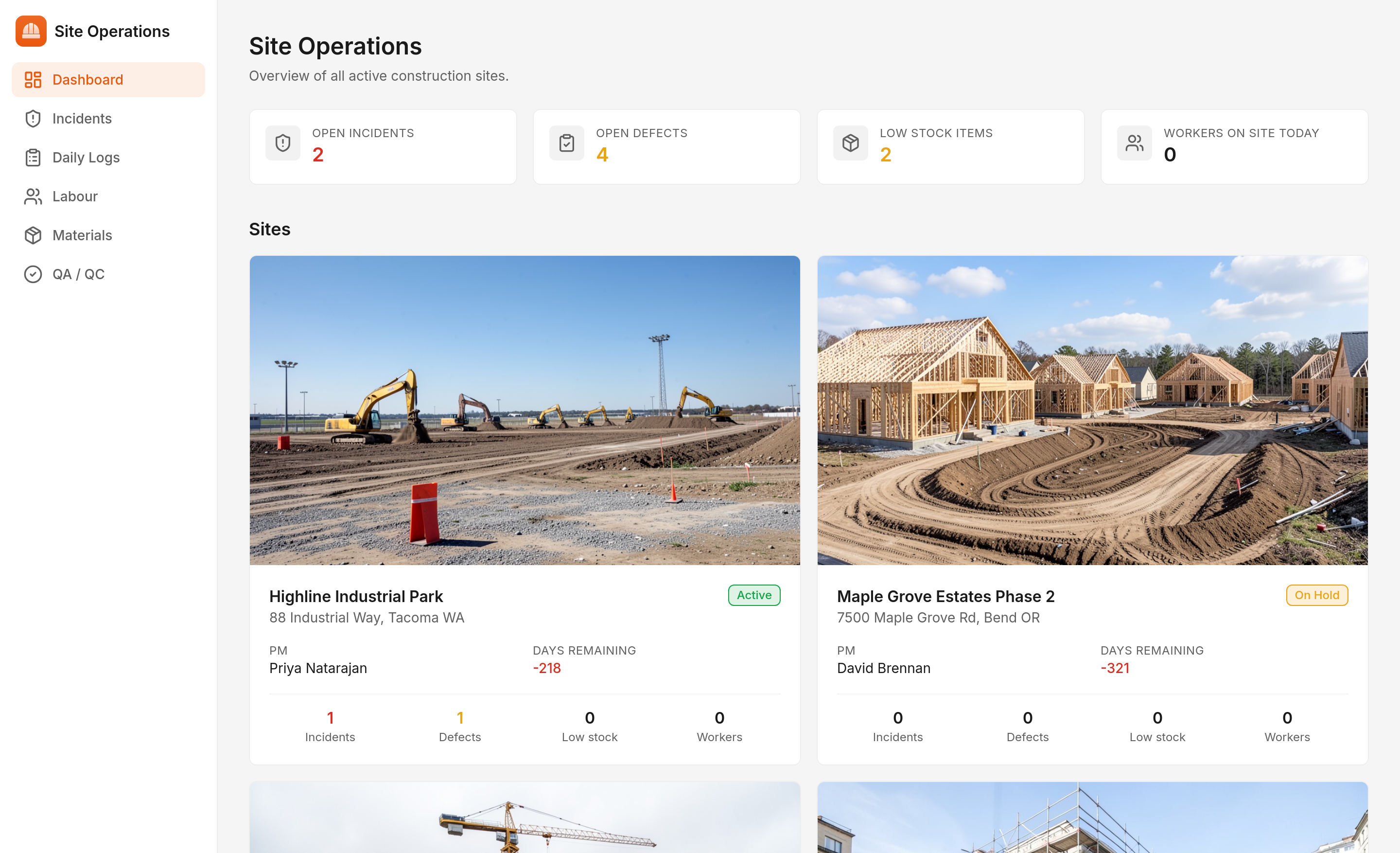Open the Dashboard menu item
This screenshot has width=1400, height=853.
pos(108,80)
